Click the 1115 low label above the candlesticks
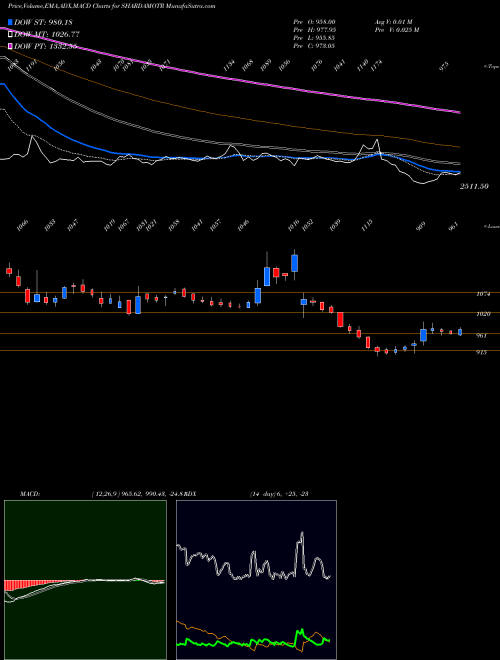 [x=367, y=225]
